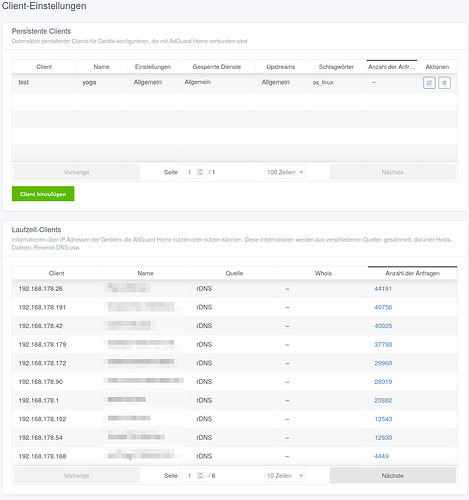Edit the persistent client 'test'

pos(429,83)
